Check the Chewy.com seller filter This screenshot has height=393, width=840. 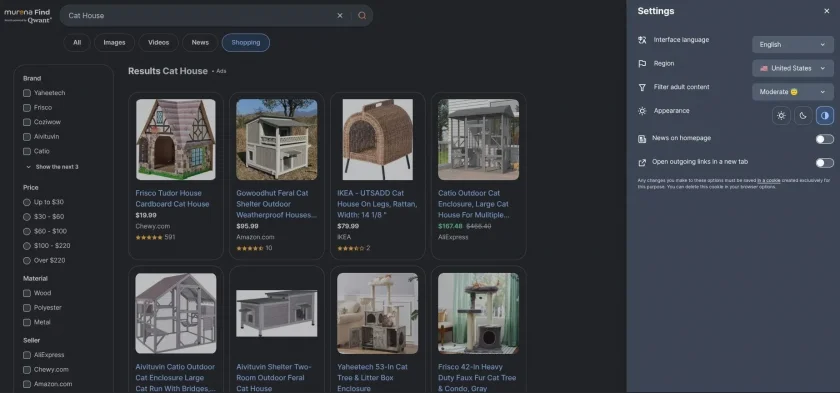pyautogui.click(x=27, y=369)
